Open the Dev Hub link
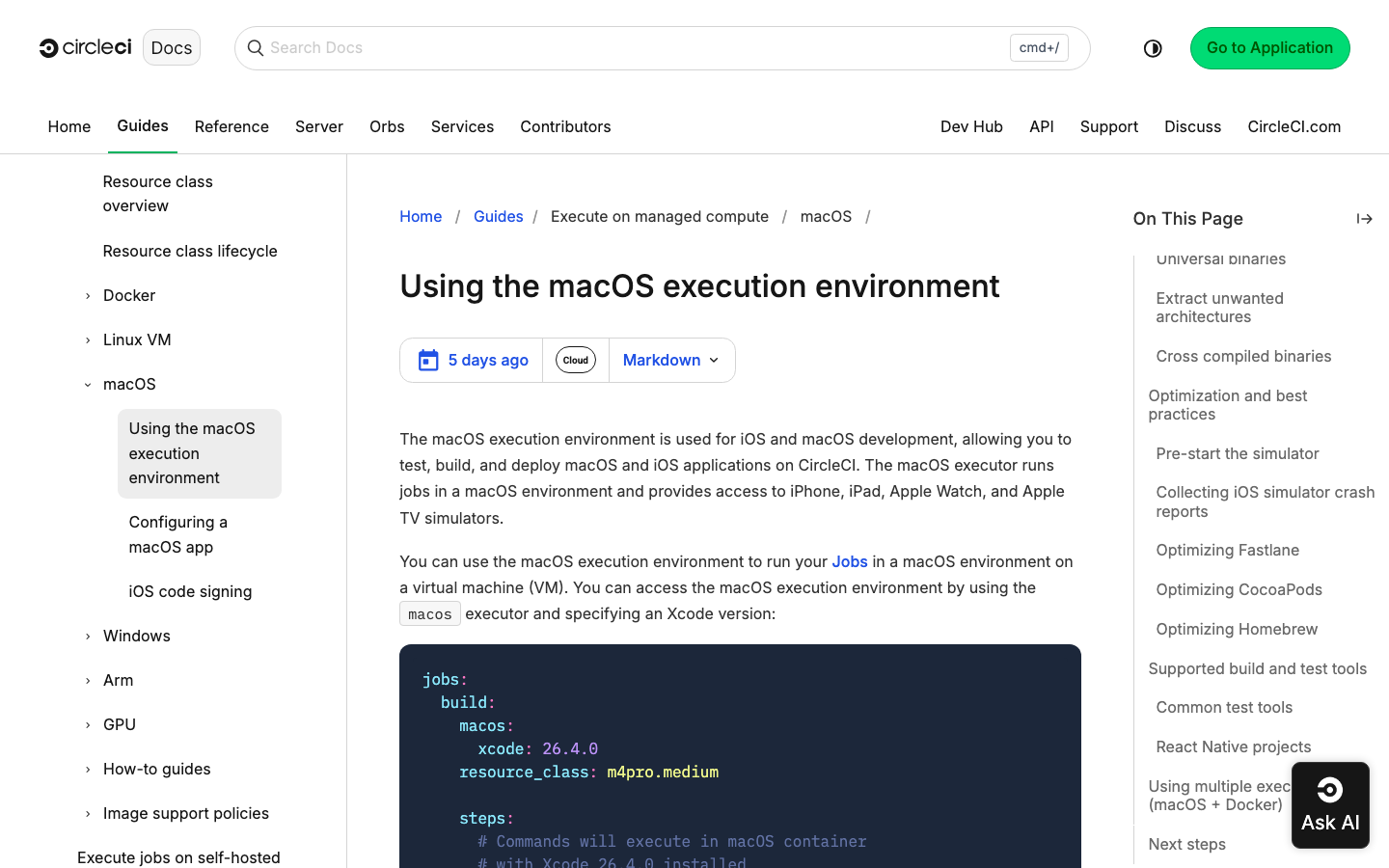This screenshot has width=1389, height=868. 971,126
